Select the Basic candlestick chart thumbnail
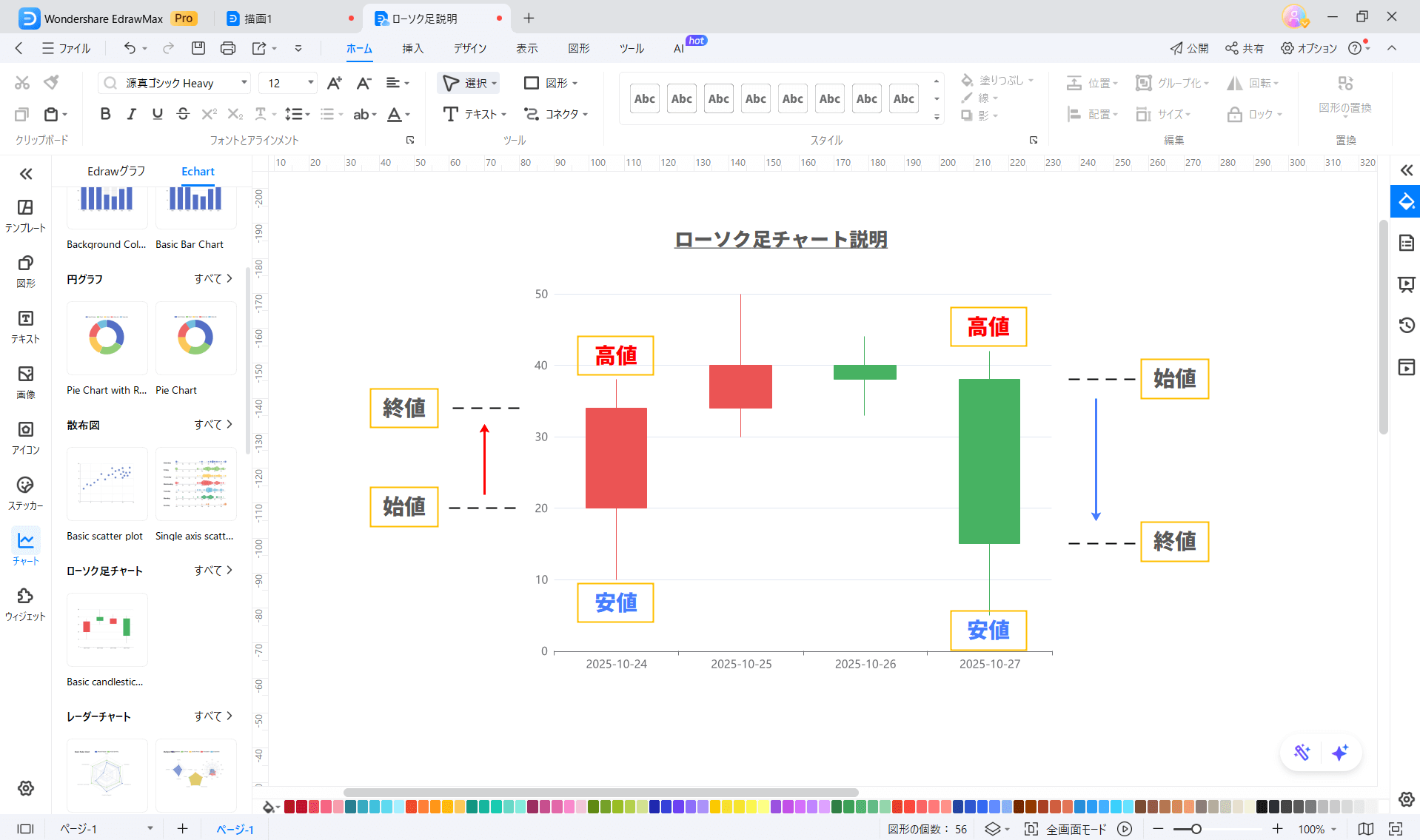Viewport: 1420px width, 840px height. (x=107, y=629)
